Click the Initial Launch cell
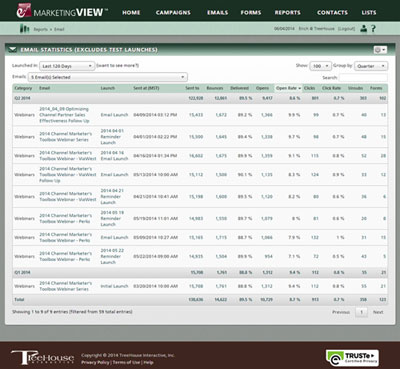Screen dimensions: 400x369 tap(114, 286)
